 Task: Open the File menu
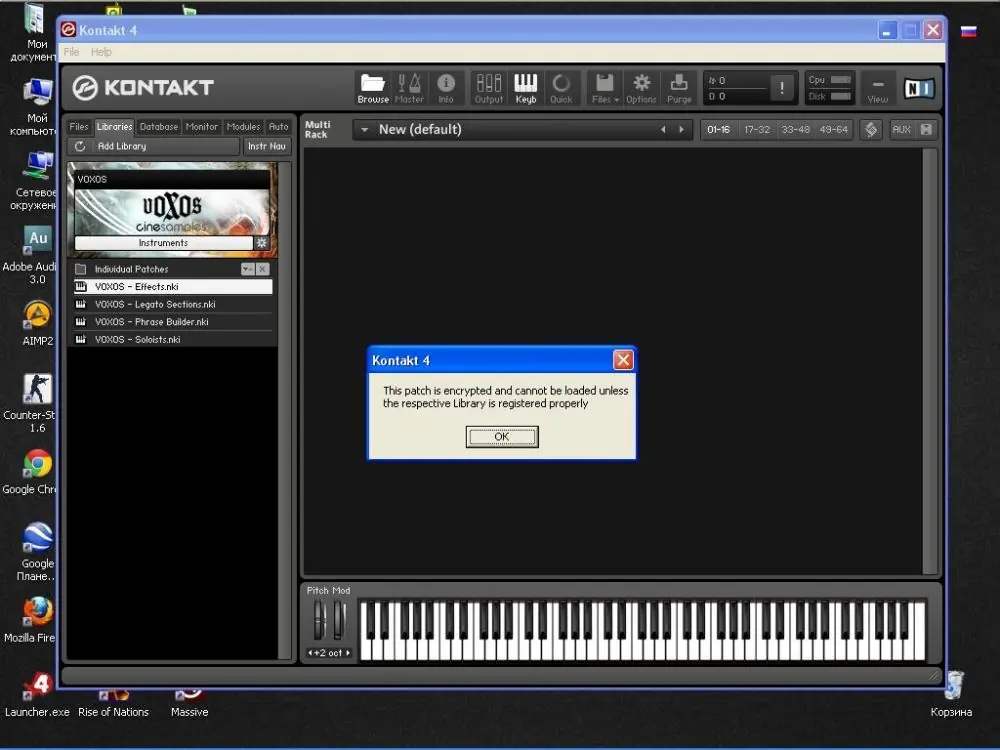[x=71, y=52]
